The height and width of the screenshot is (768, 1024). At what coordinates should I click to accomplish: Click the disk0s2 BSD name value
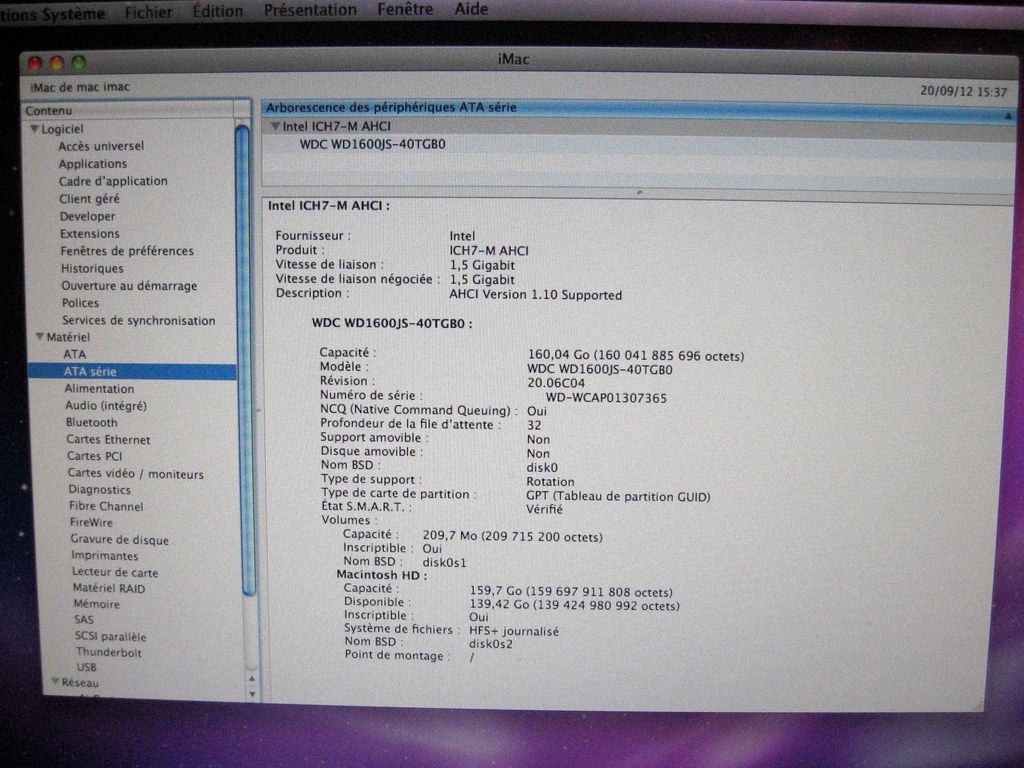click(x=490, y=644)
